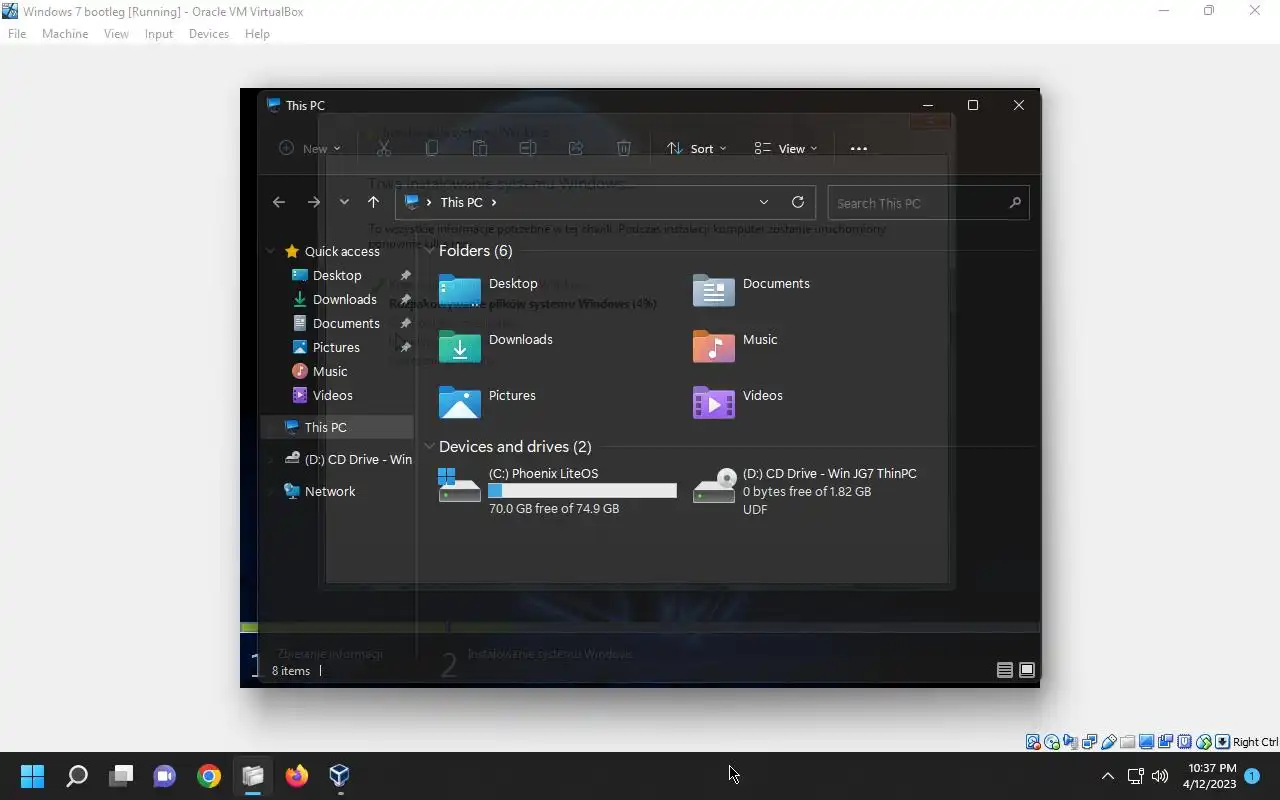Open the New dropdown button

(x=310, y=148)
